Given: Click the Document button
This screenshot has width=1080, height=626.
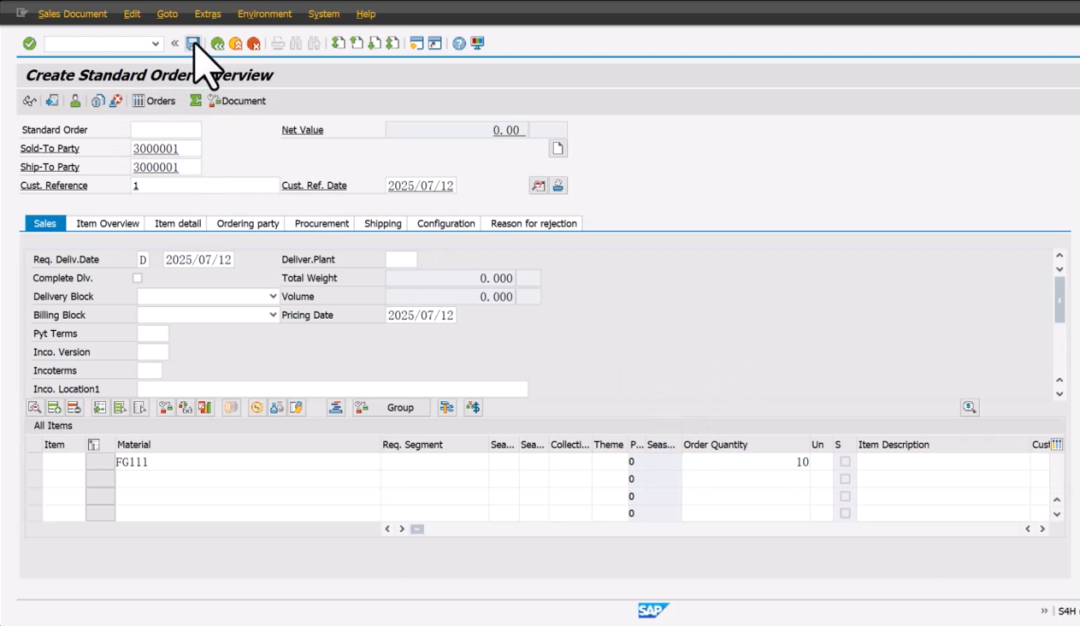Looking at the screenshot, I should 237,101.
